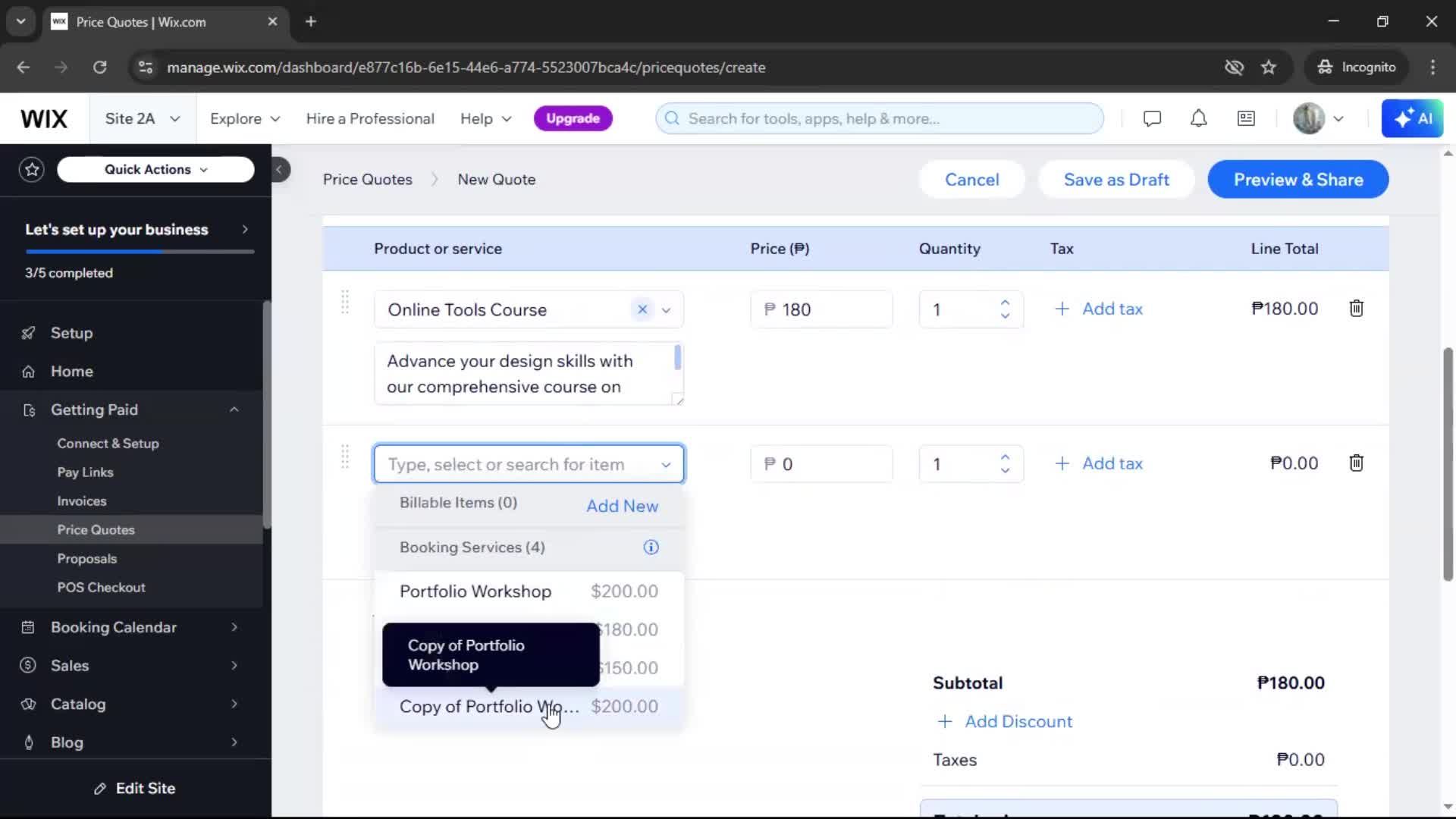Image resolution: width=1456 pixels, height=819 pixels.
Task: Click the Sales icon in sidebar
Action: point(28,666)
